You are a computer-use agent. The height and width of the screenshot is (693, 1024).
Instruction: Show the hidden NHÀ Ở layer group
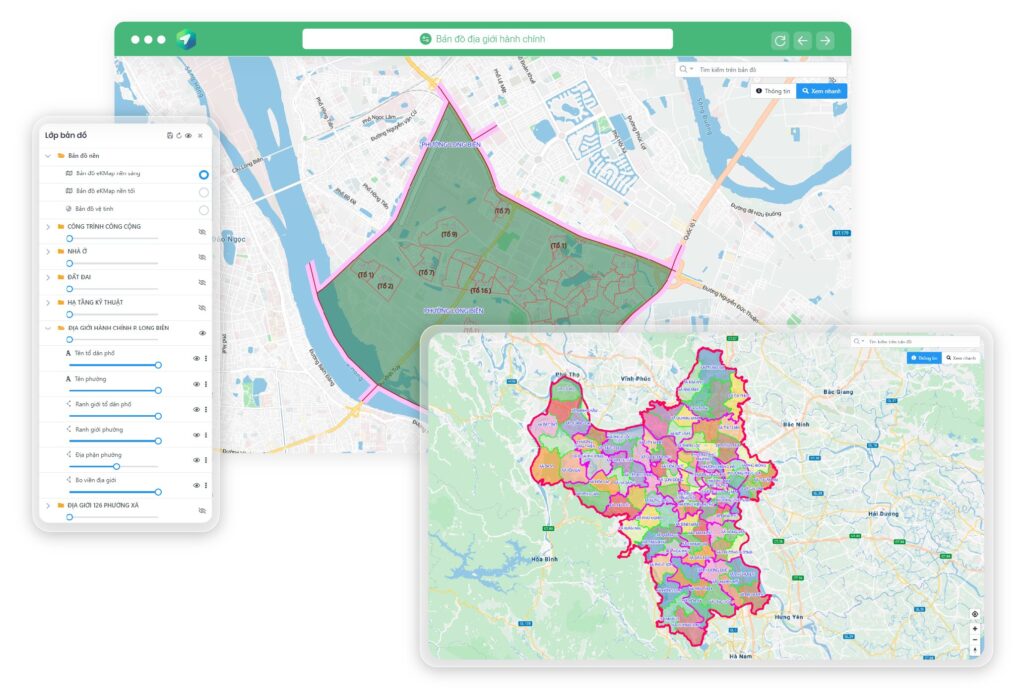click(202, 257)
